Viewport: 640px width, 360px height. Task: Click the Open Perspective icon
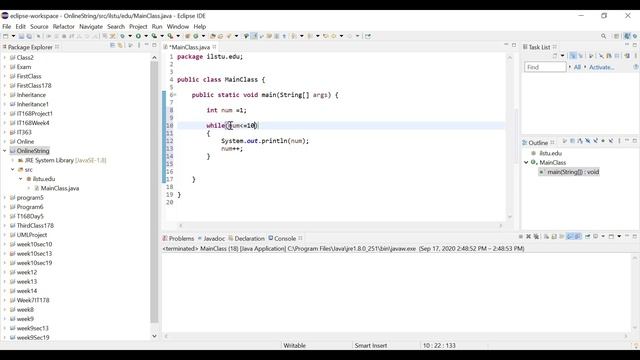[x=616, y=36]
